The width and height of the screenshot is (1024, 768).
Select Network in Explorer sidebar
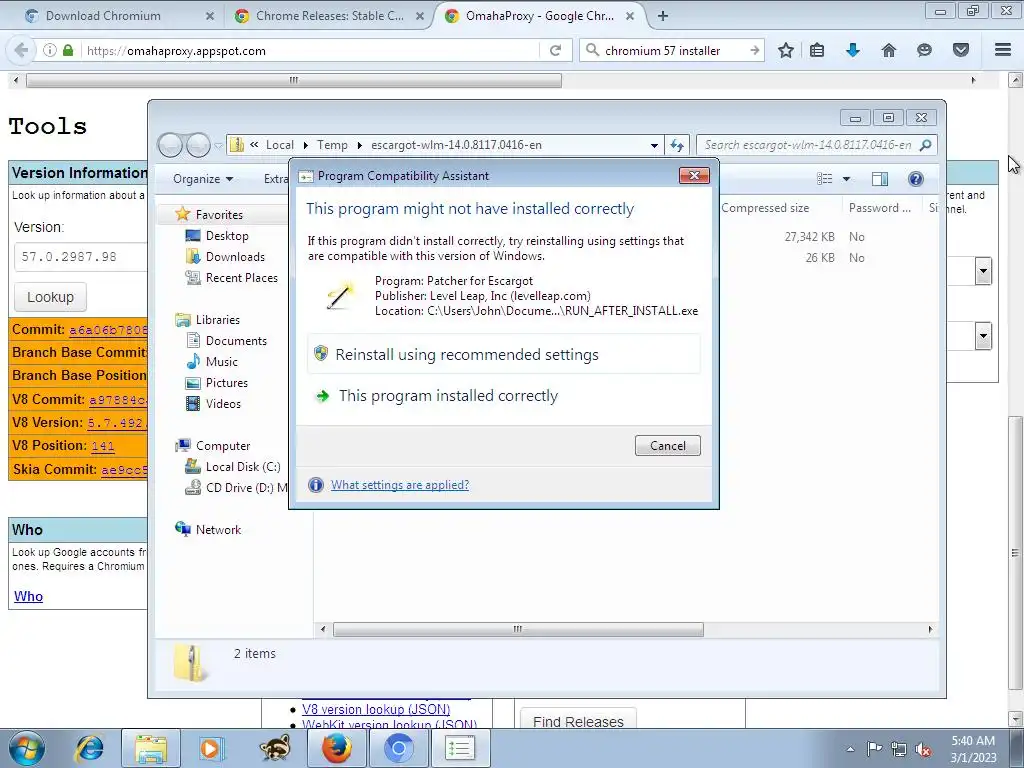pyautogui.click(x=218, y=530)
